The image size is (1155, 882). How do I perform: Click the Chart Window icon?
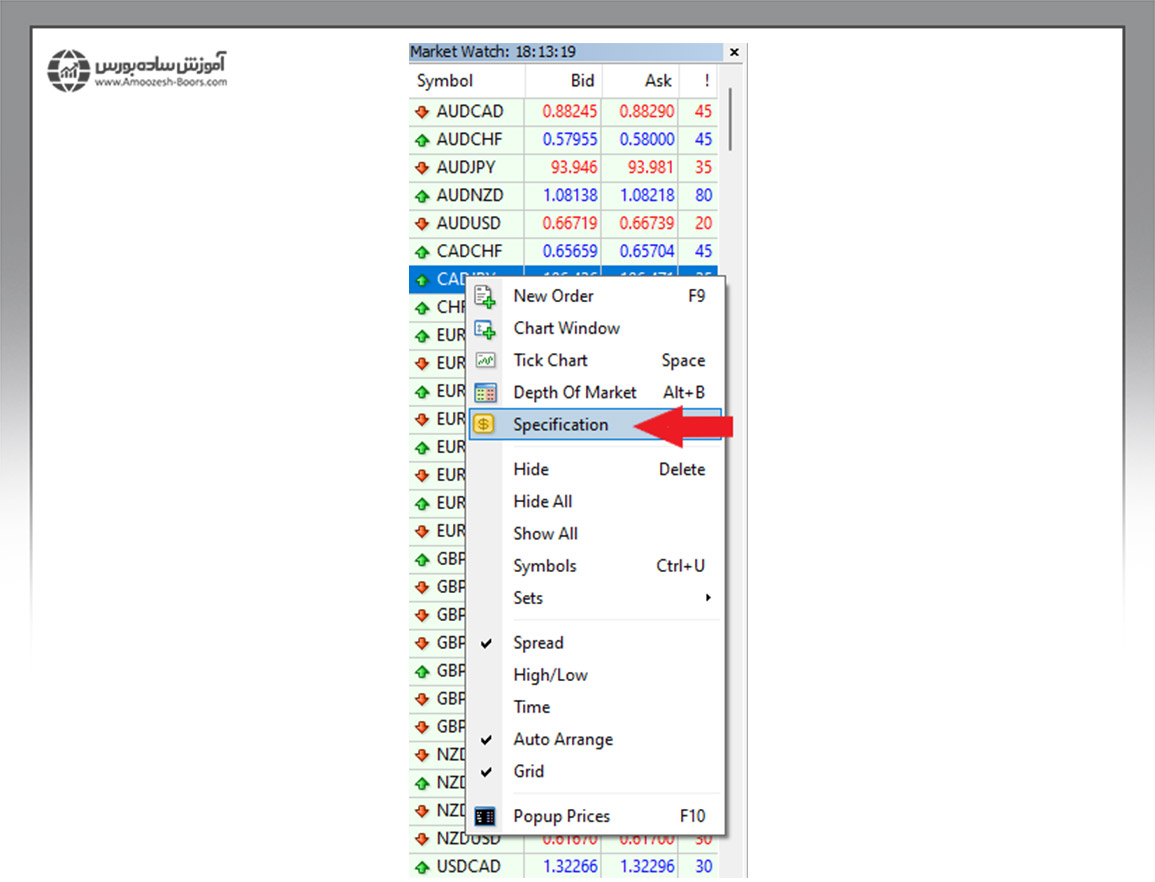(x=485, y=329)
